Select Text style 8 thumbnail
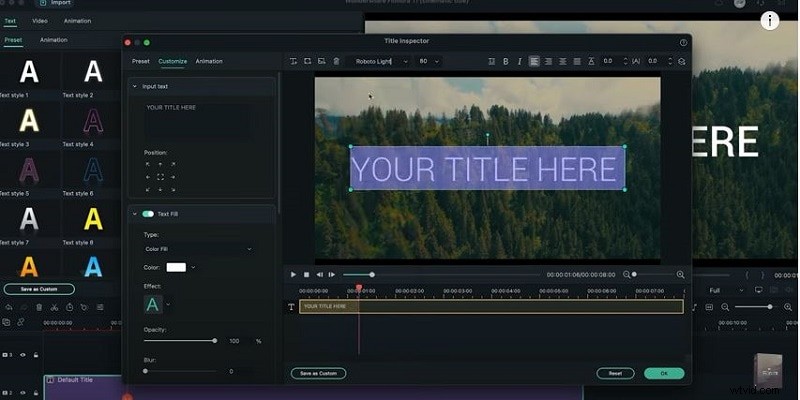This screenshot has width=800, height=400. click(x=93, y=219)
